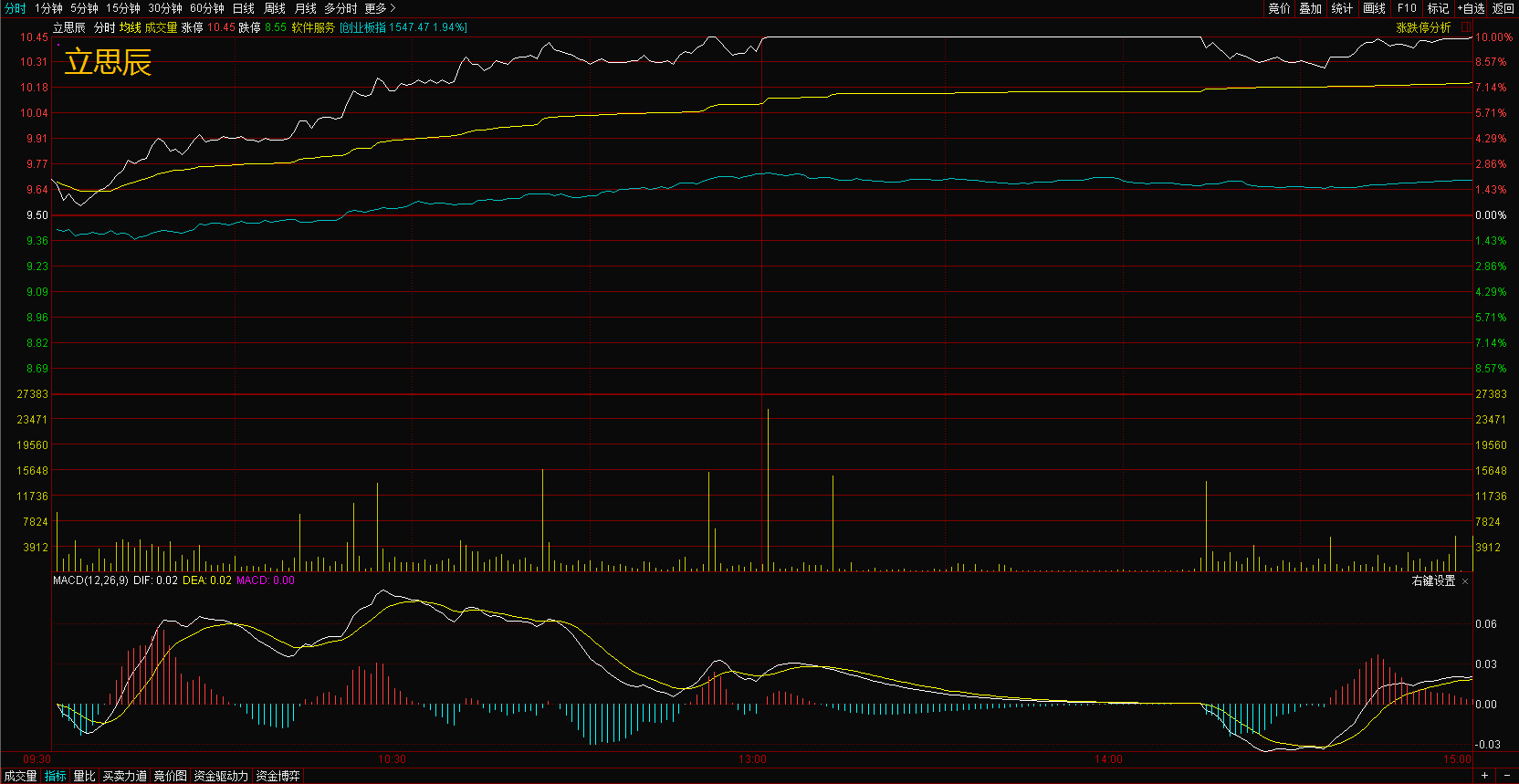The height and width of the screenshot is (784, 1519).
Task: Switch to the 量比 indicator tab
Action: [84, 776]
